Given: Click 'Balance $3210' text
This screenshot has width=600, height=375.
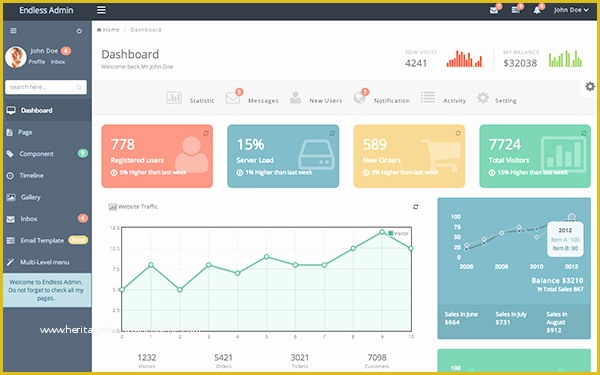Looking at the screenshot, I should pyautogui.click(x=557, y=280).
